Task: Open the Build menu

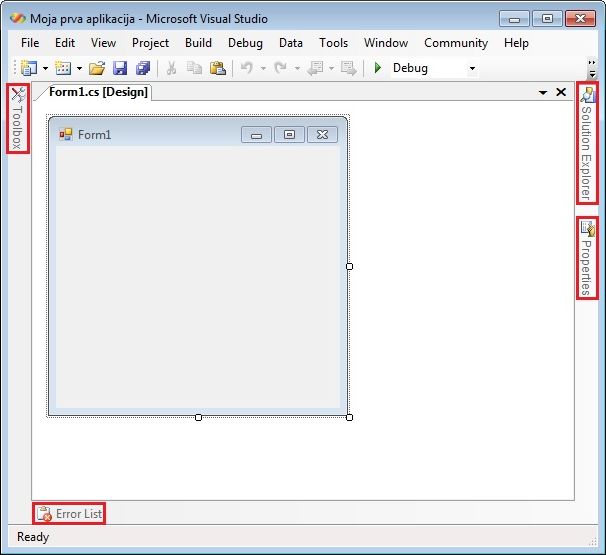Action: click(x=198, y=43)
